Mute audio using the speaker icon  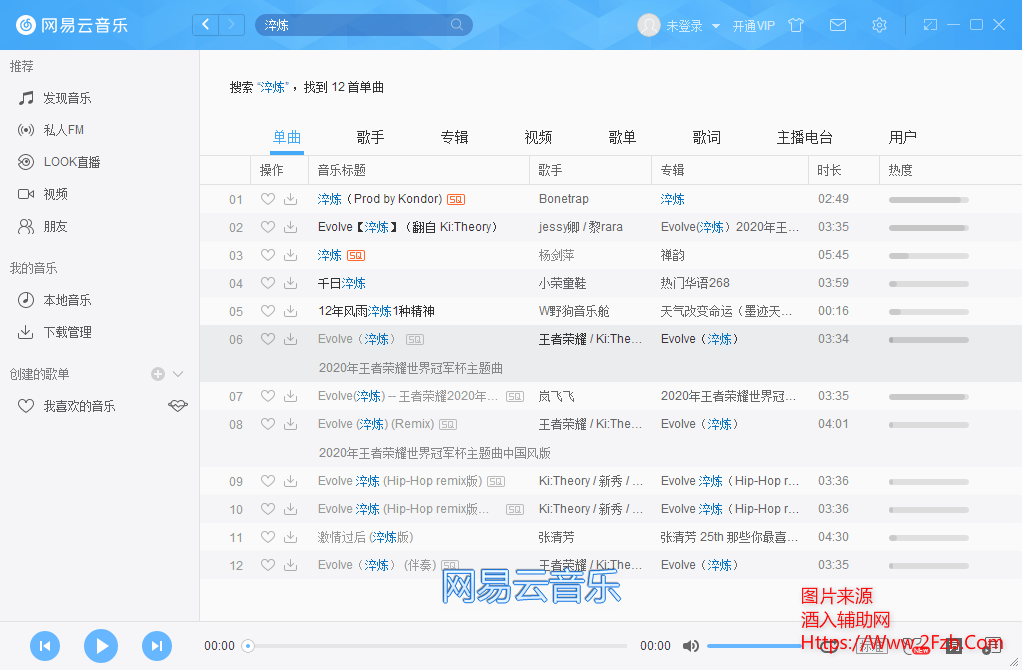(690, 646)
